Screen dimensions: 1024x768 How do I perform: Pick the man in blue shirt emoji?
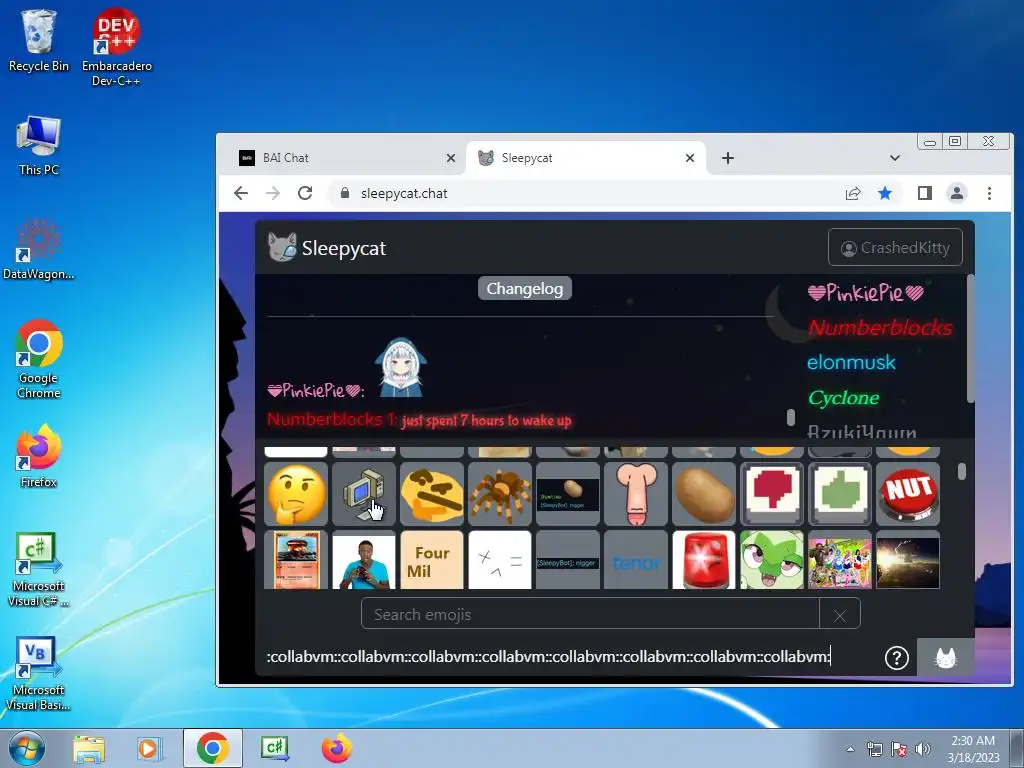[364, 560]
